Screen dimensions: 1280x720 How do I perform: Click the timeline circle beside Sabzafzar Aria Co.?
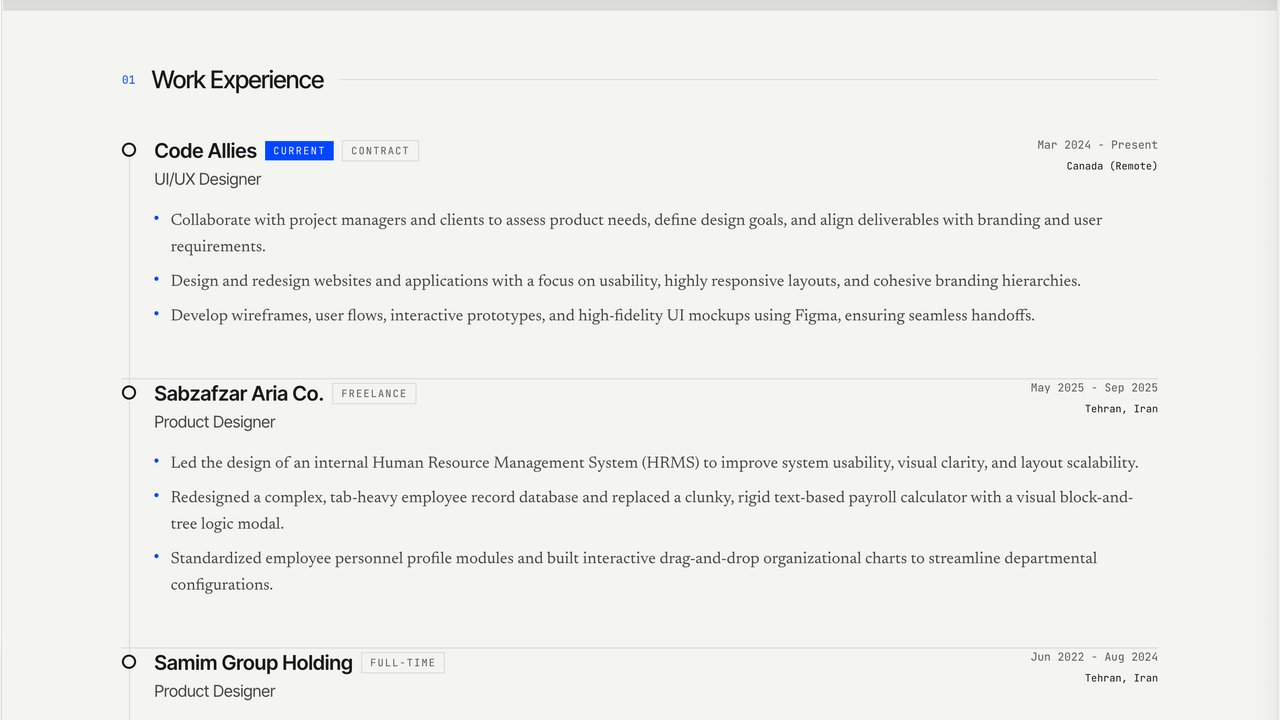coord(129,393)
